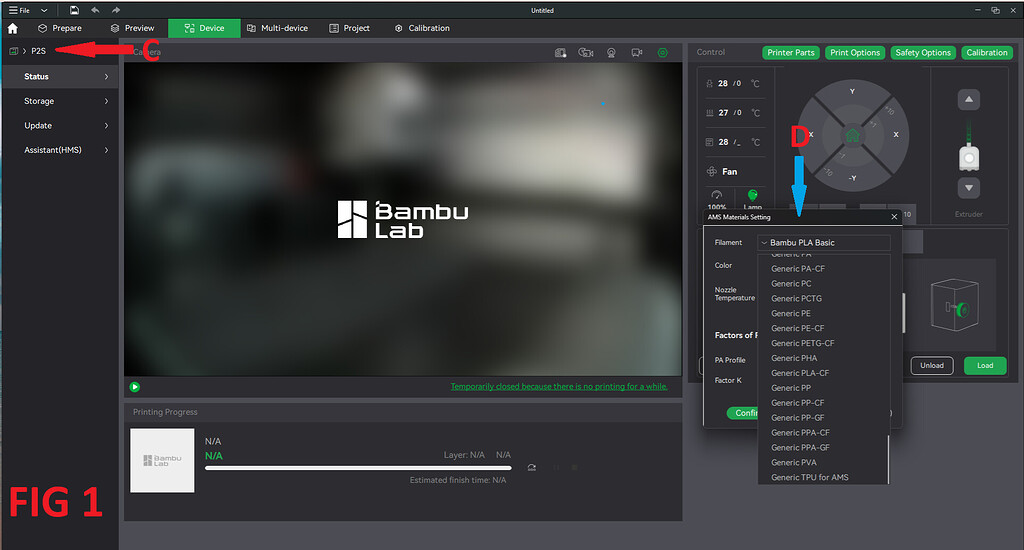Redo the last action
Image resolution: width=1024 pixels, height=550 pixels.
pyautogui.click(x=116, y=10)
